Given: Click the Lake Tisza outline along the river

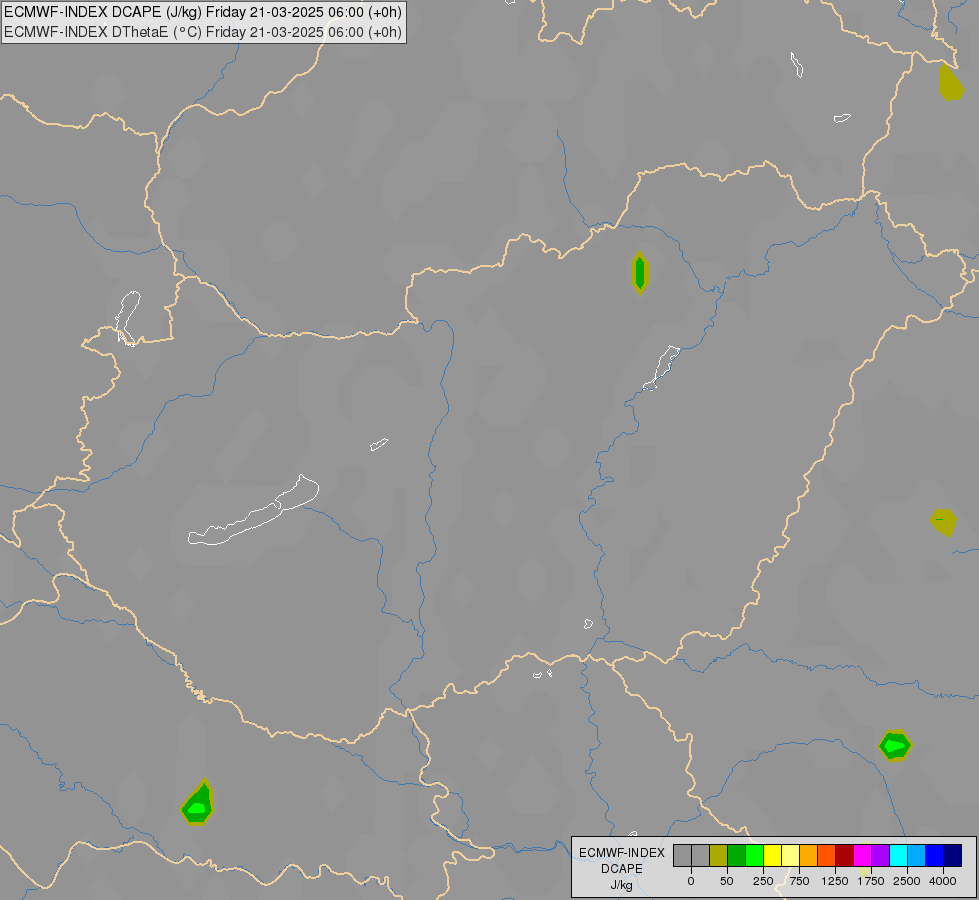Looking at the screenshot, I should tap(661, 368).
